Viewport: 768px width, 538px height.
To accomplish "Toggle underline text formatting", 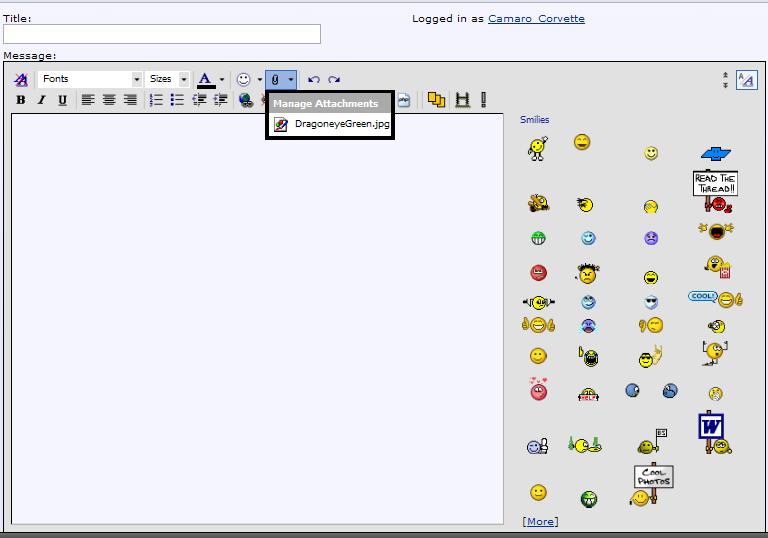I will (x=62, y=100).
